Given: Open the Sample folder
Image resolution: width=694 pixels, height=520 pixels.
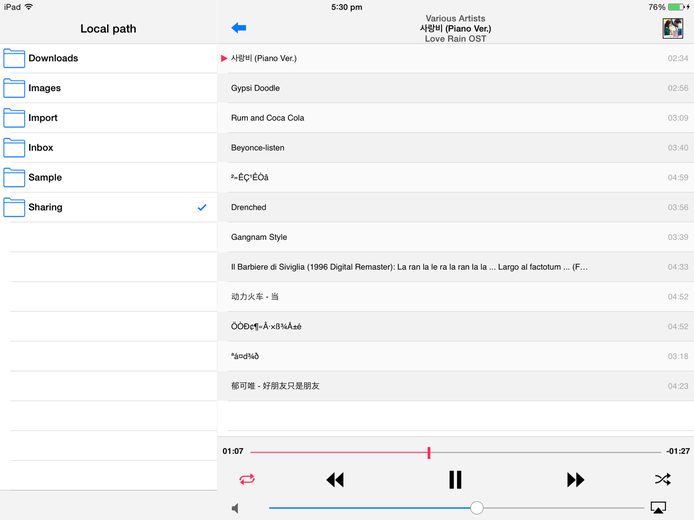Looking at the screenshot, I should (108, 177).
